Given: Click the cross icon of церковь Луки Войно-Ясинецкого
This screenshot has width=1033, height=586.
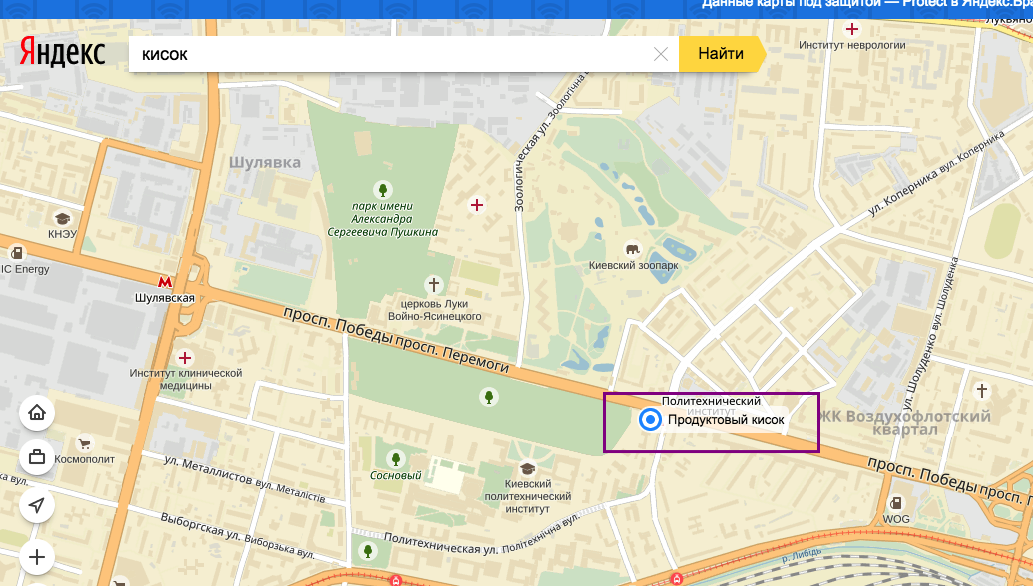Looking at the screenshot, I should click(x=433, y=285).
